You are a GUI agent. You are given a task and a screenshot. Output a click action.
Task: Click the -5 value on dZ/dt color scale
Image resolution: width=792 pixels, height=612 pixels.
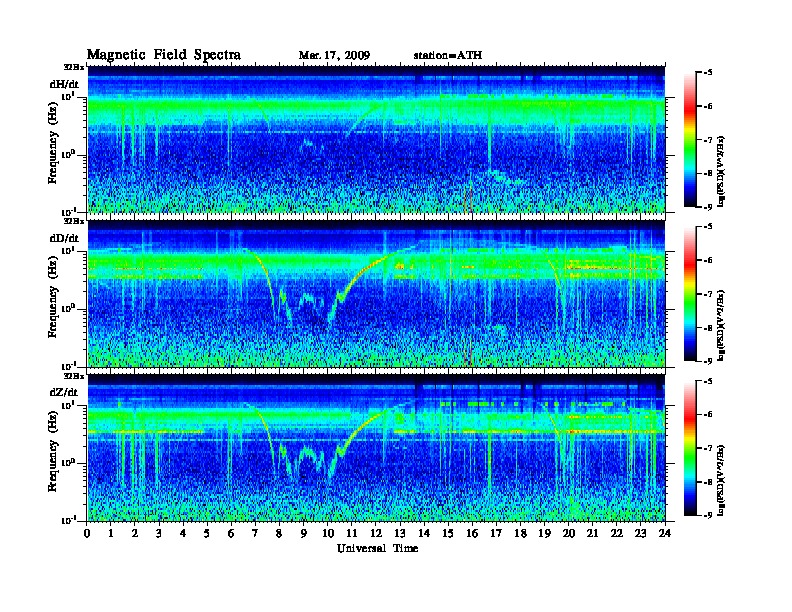(708, 381)
